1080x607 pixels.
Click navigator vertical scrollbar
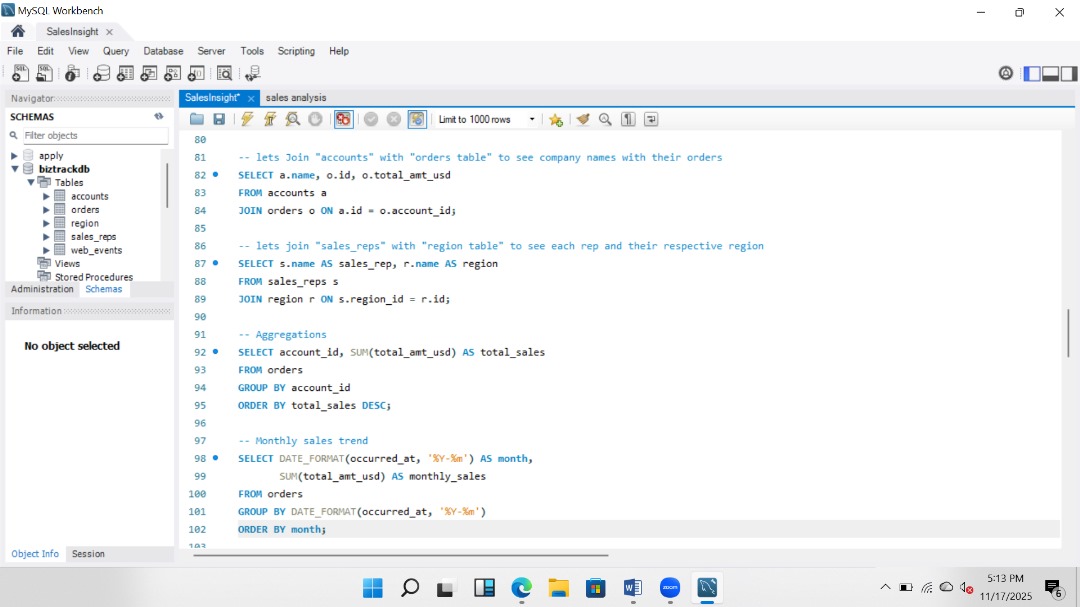tap(167, 186)
